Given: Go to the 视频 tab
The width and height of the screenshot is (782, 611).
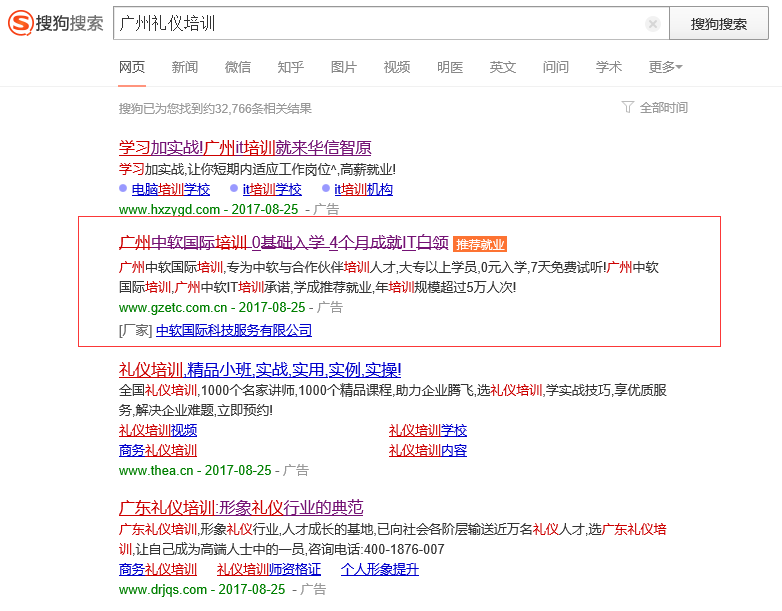Looking at the screenshot, I should tap(397, 67).
